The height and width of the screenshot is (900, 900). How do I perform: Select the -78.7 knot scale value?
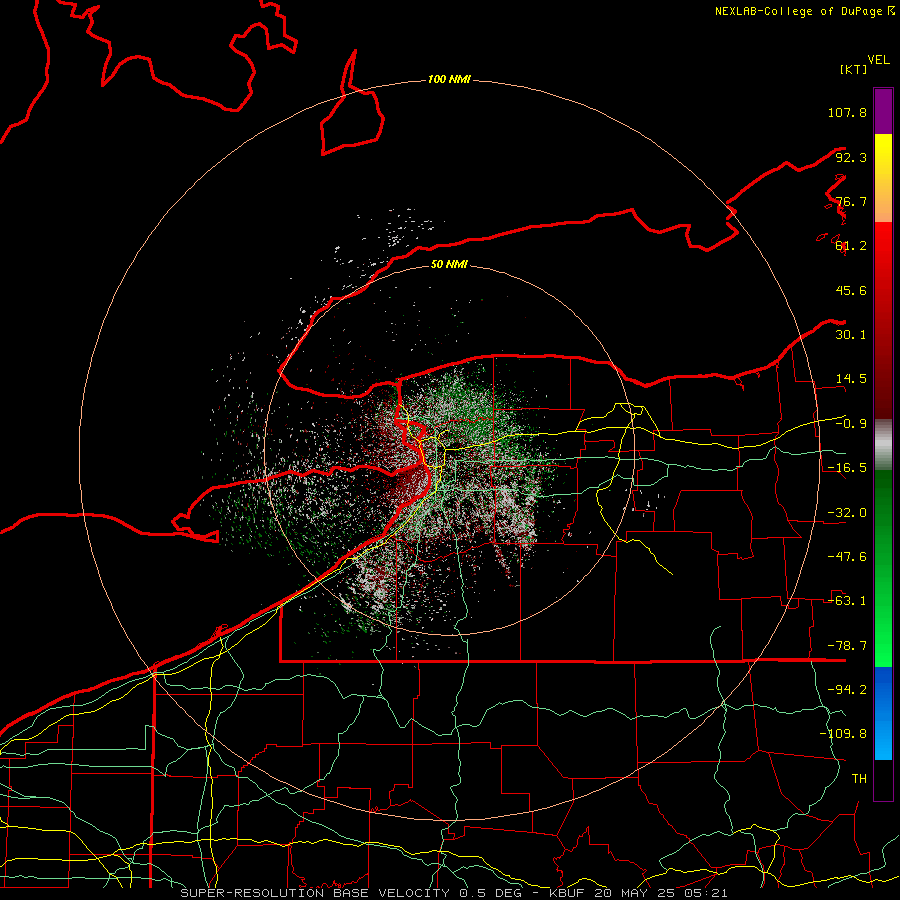tap(847, 646)
